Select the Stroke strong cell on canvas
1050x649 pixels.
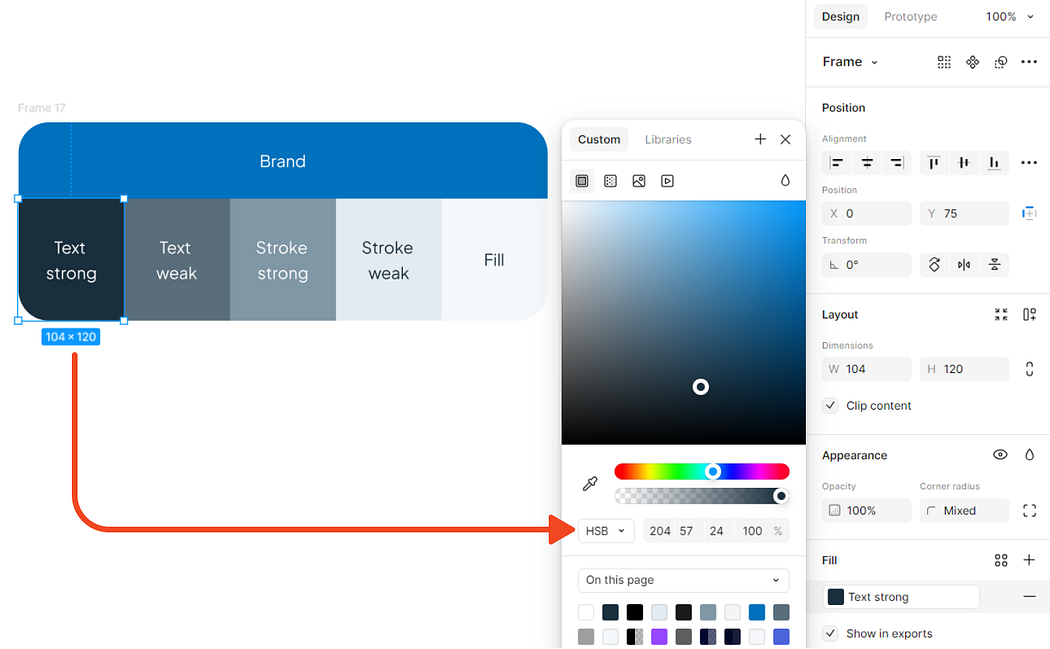tap(283, 260)
